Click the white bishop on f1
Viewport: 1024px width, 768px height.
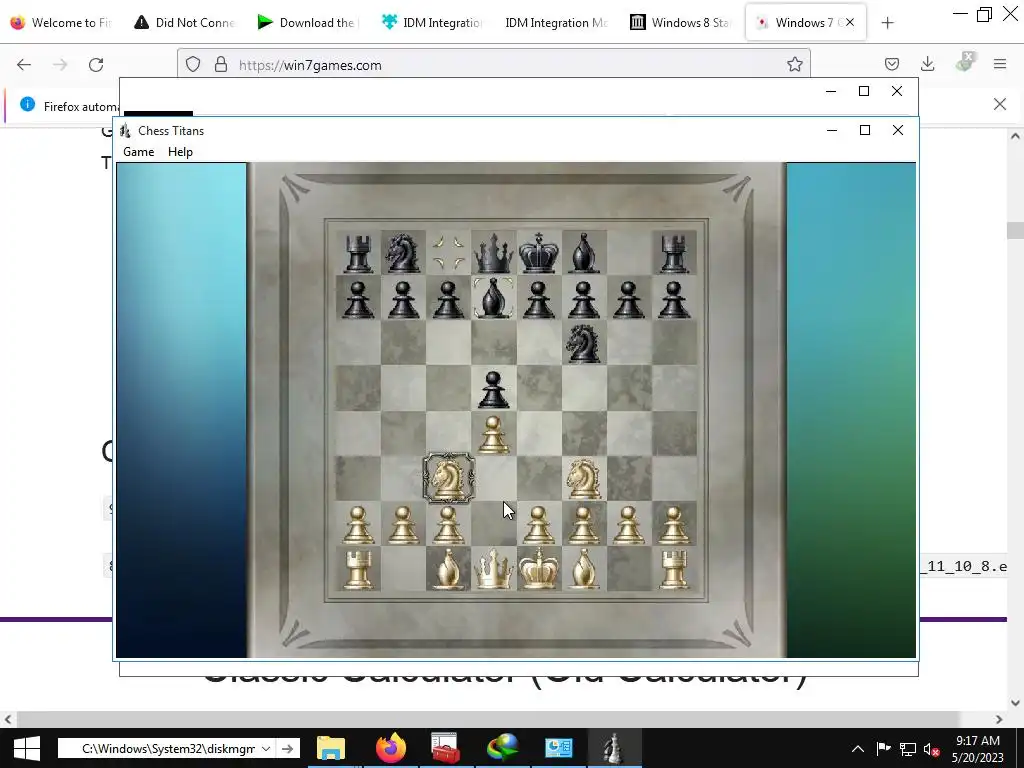tap(584, 569)
